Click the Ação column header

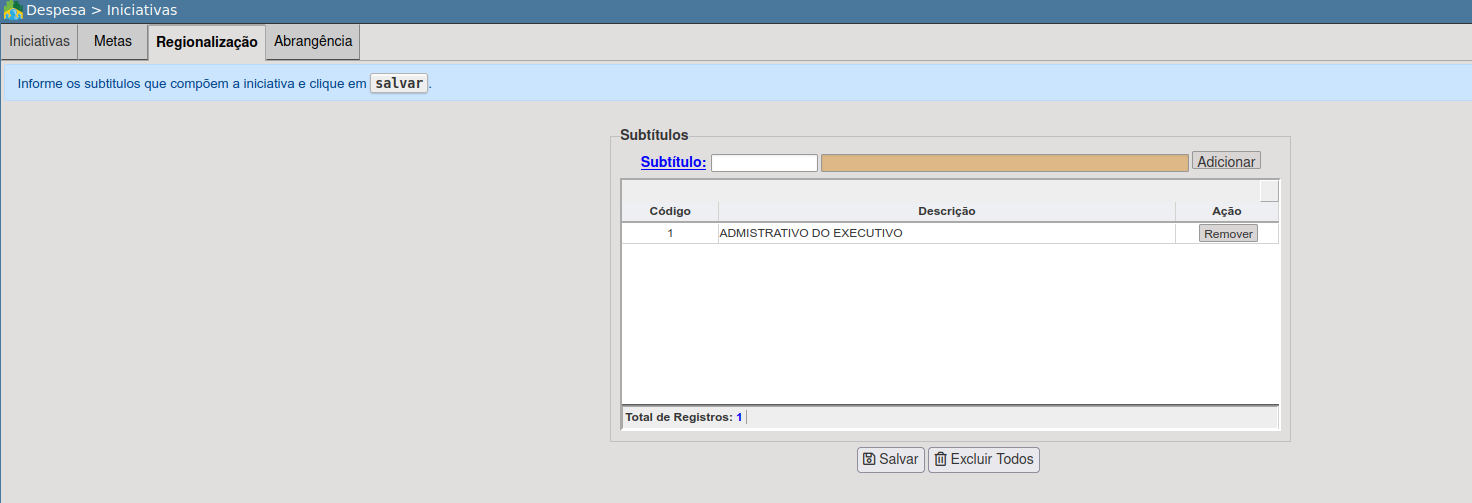click(x=1226, y=211)
